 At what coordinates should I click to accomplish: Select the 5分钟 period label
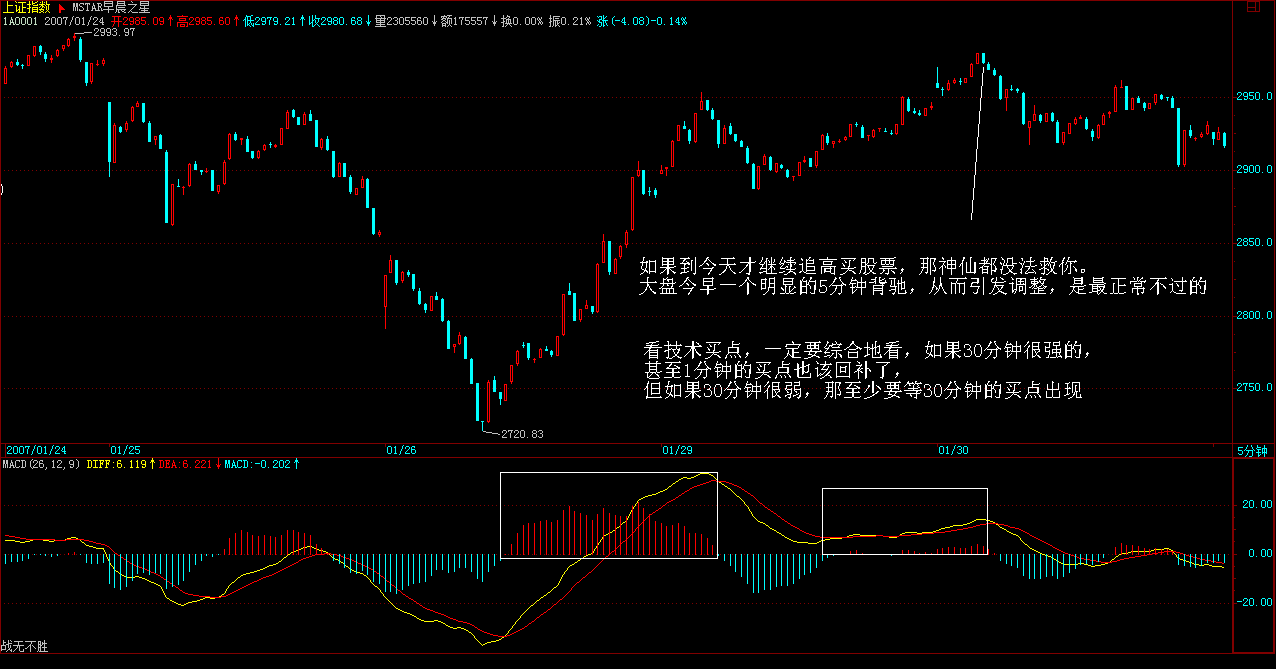[1251, 451]
